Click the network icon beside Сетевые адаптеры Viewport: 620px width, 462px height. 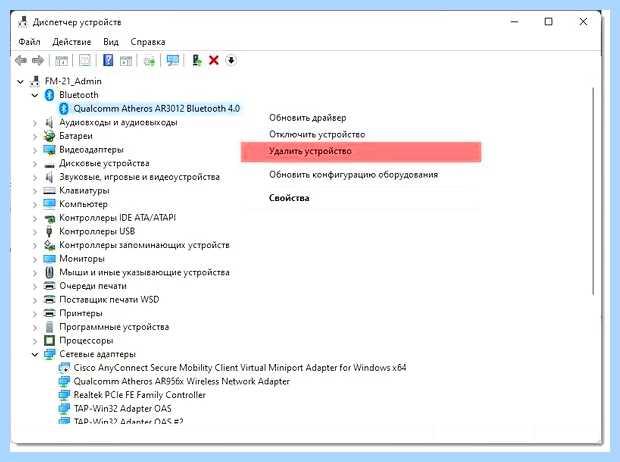(49, 354)
